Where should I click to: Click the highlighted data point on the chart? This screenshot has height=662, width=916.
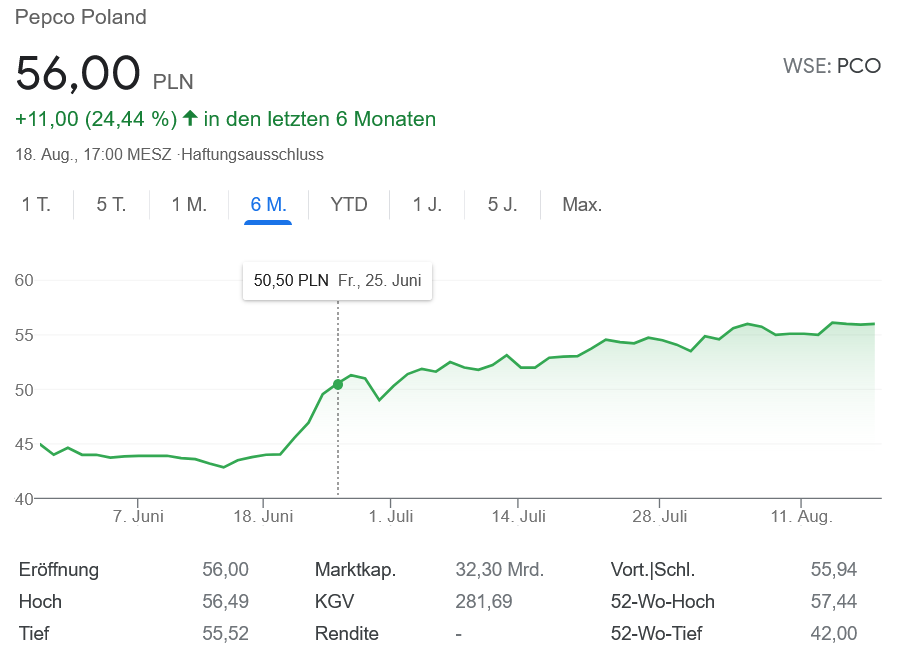(338, 383)
